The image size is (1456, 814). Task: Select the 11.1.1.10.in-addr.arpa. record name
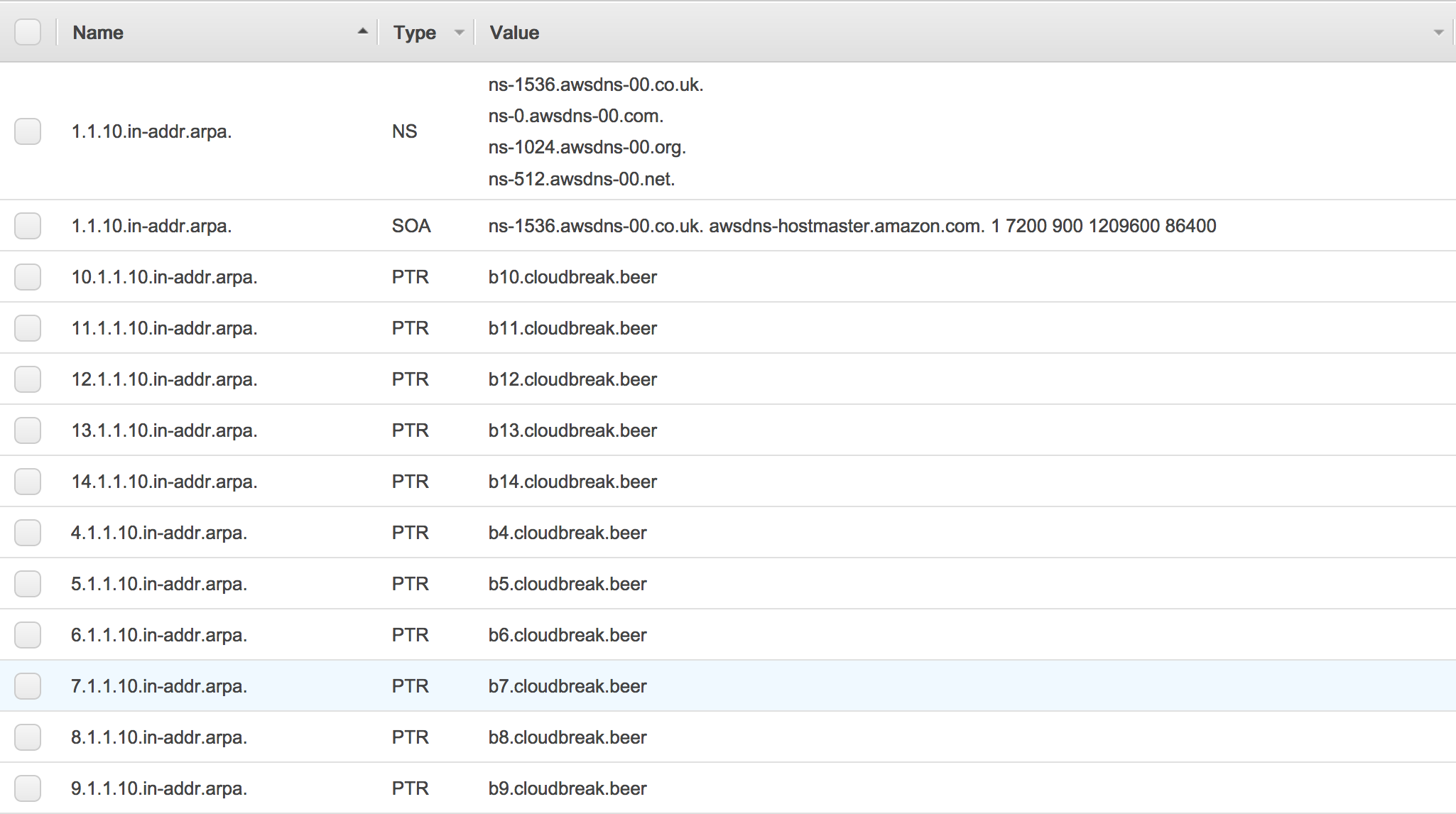pos(164,328)
